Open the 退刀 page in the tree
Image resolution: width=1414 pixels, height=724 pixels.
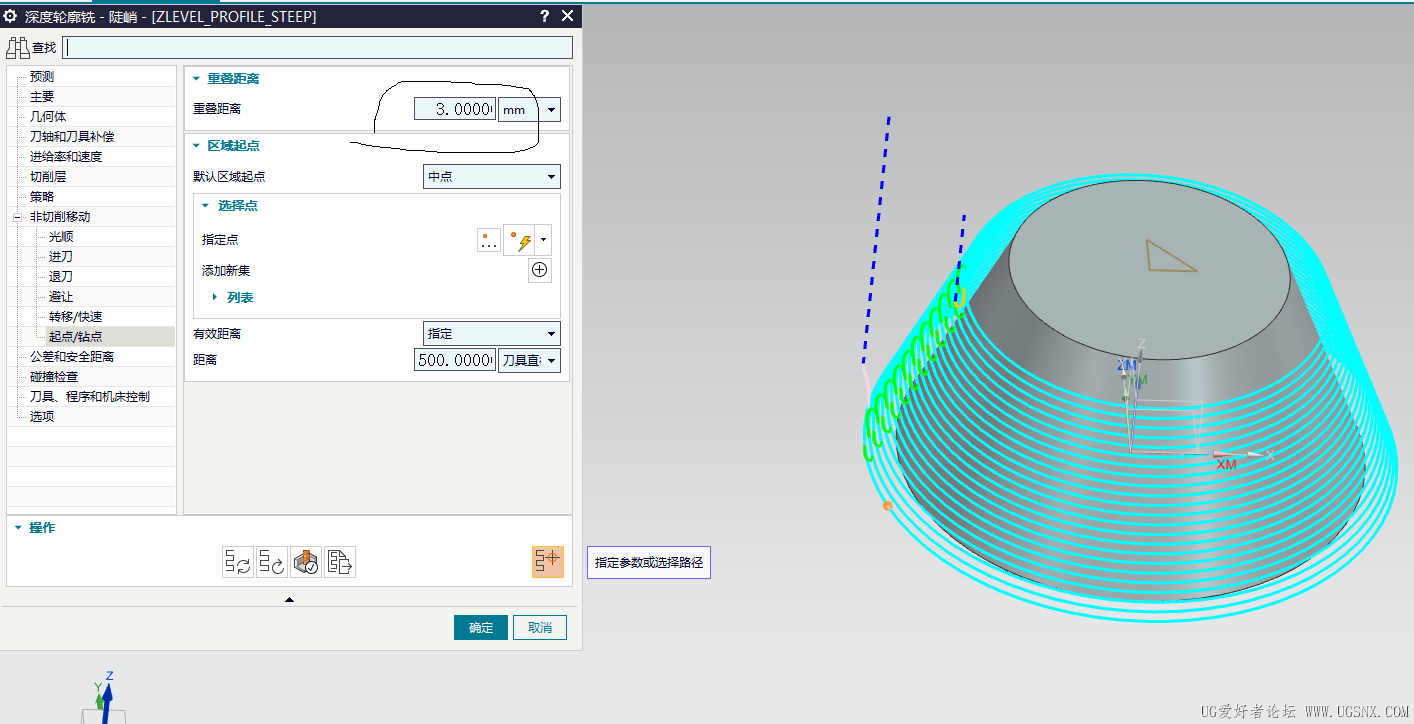coord(61,277)
